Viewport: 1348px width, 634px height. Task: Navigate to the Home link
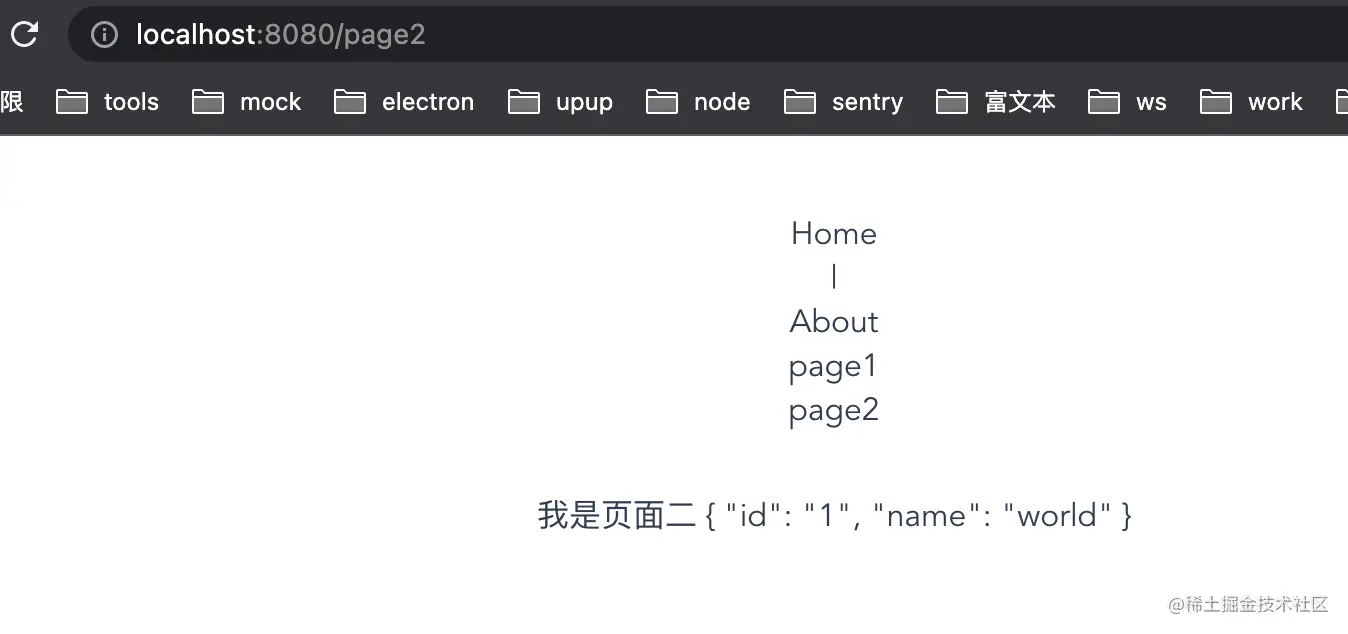pos(833,234)
